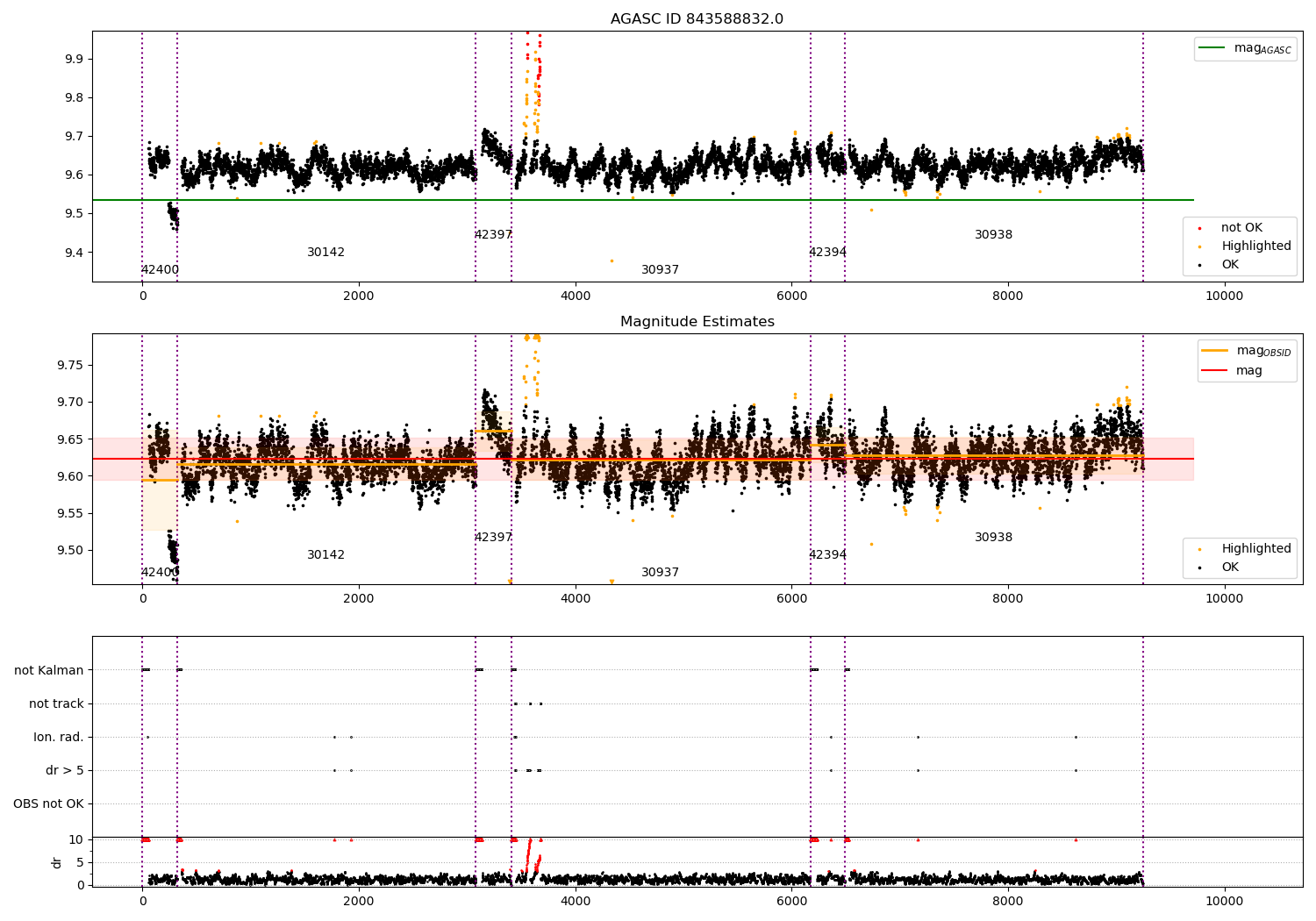Click obsid label '30937' in the Magnitude Estimates plot
Image resolution: width=1316 pixels, height=921 pixels.
pyautogui.click(x=660, y=573)
